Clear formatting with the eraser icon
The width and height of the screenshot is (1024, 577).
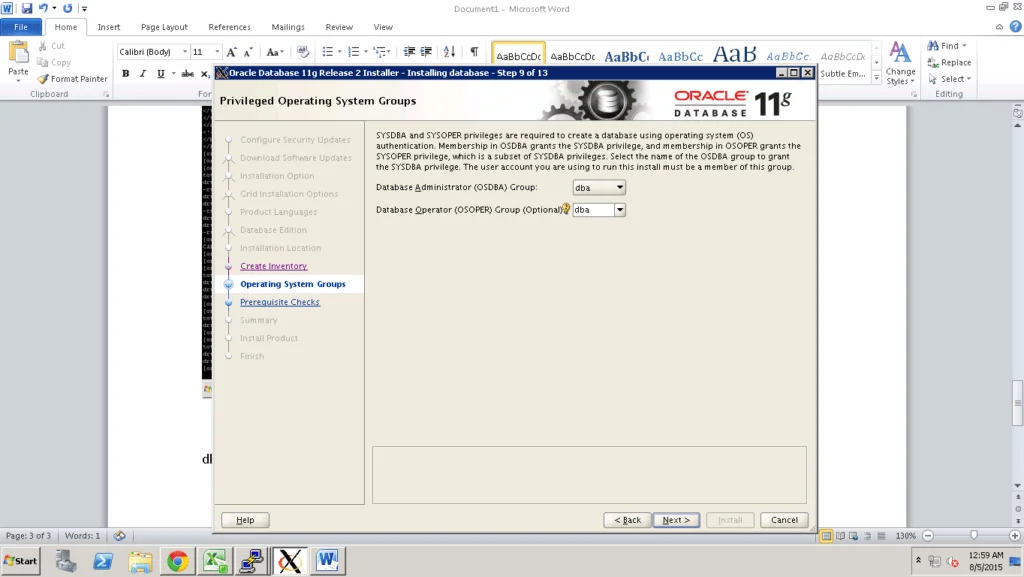pos(302,52)
